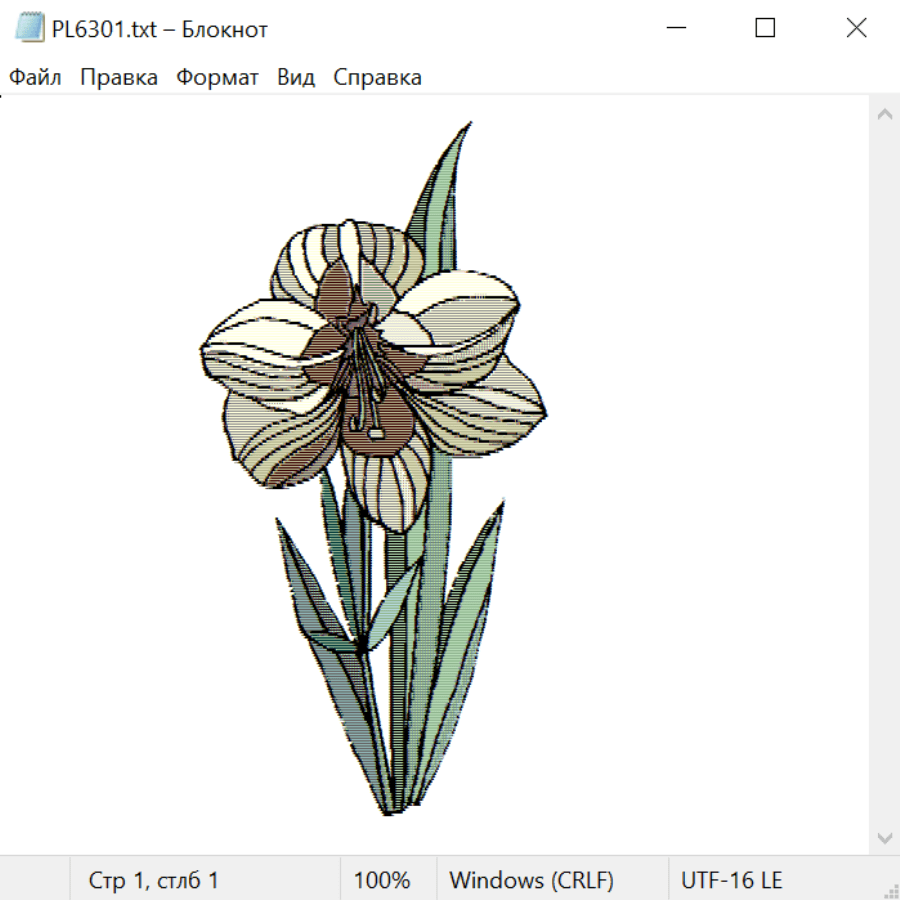
Task: Click the 100% zoom level indicator
Action: [x=382, y=881]
